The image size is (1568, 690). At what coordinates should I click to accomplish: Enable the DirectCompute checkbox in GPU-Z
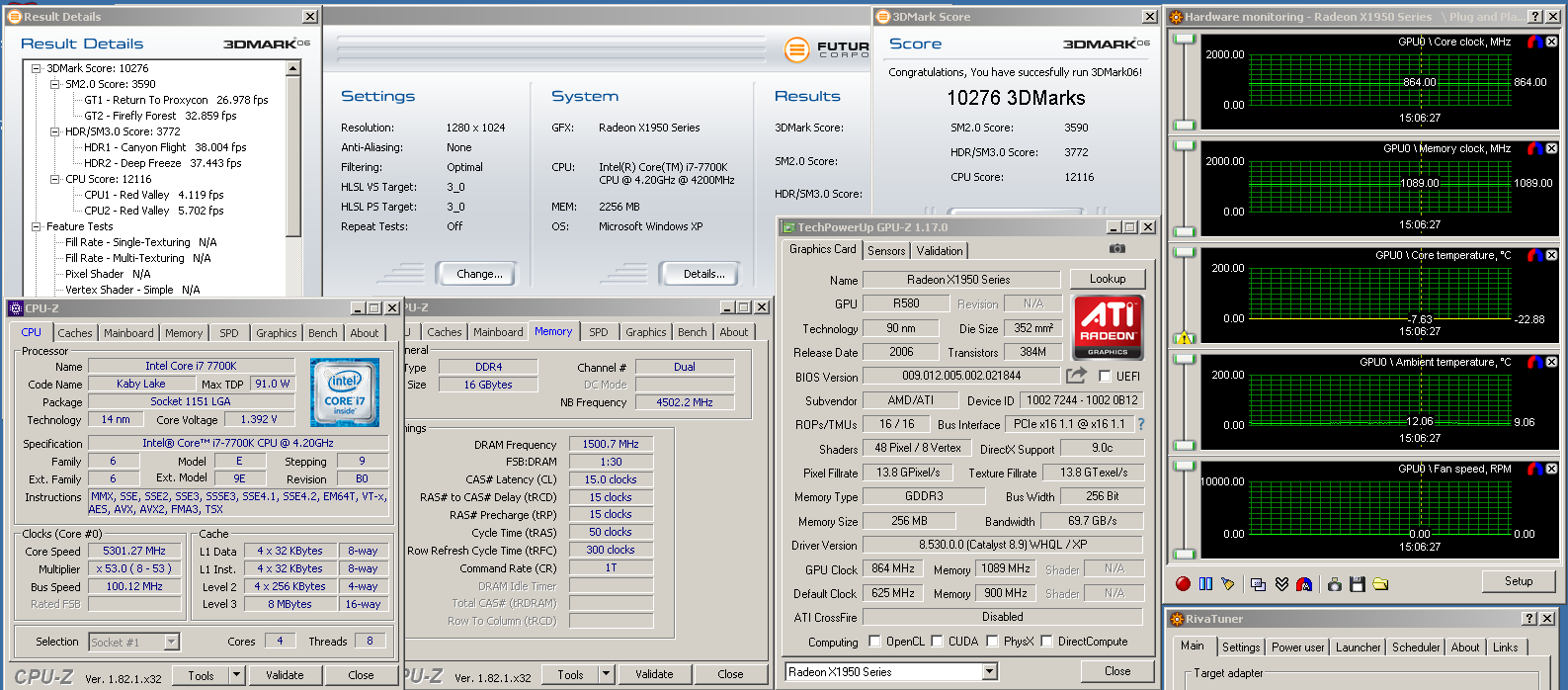click(1045, 642)
